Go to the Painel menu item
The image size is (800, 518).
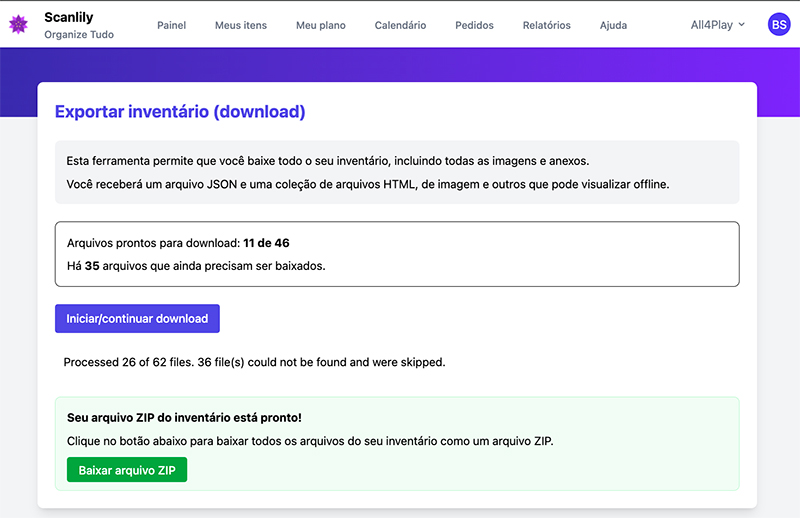click(171, 25)
